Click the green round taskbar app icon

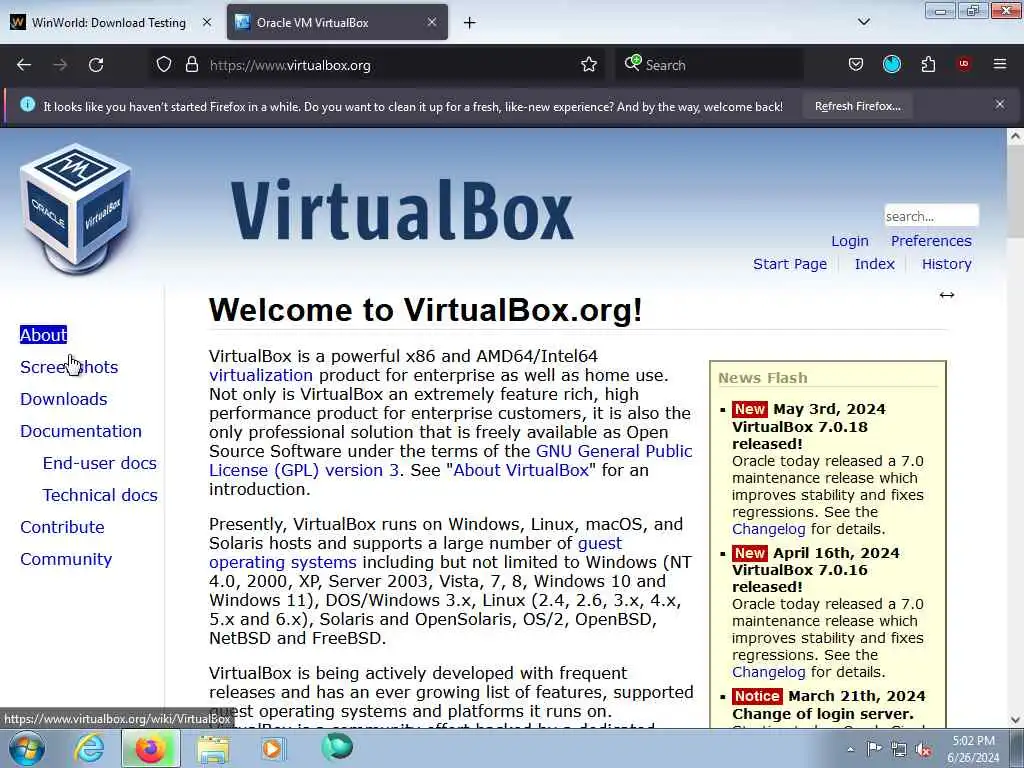point(337,747)
